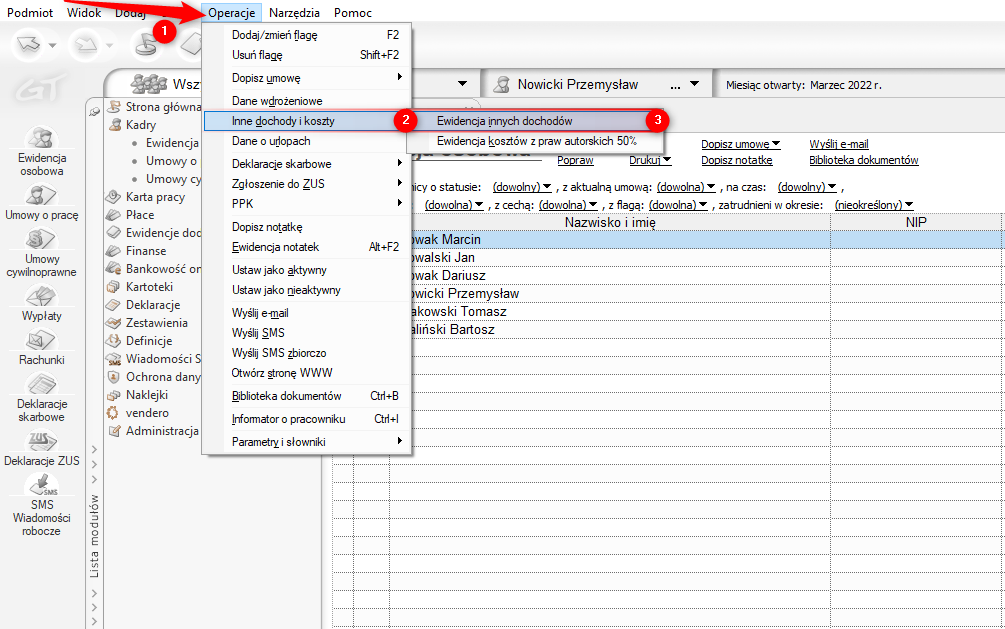Click the Popraw link
1005x629 pixels.
(575, 160)
